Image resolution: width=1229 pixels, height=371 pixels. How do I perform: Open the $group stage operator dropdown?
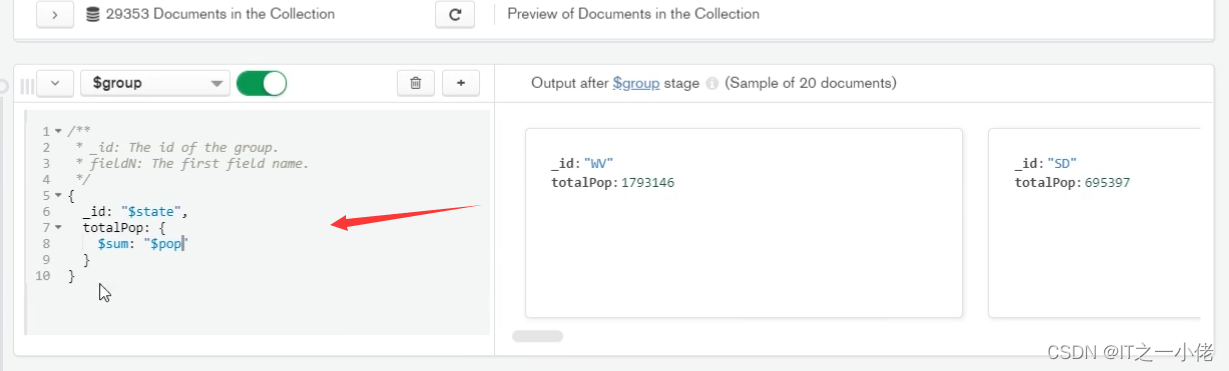[x=155, y=83]
